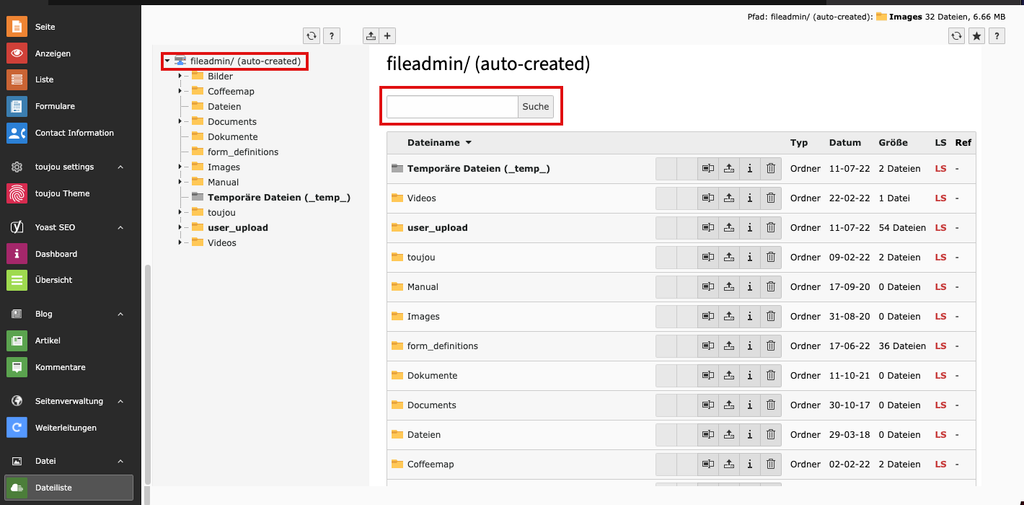Upload files into the Manual folder row
Viewport: 1024px width, 505px height.
point(729,287)
